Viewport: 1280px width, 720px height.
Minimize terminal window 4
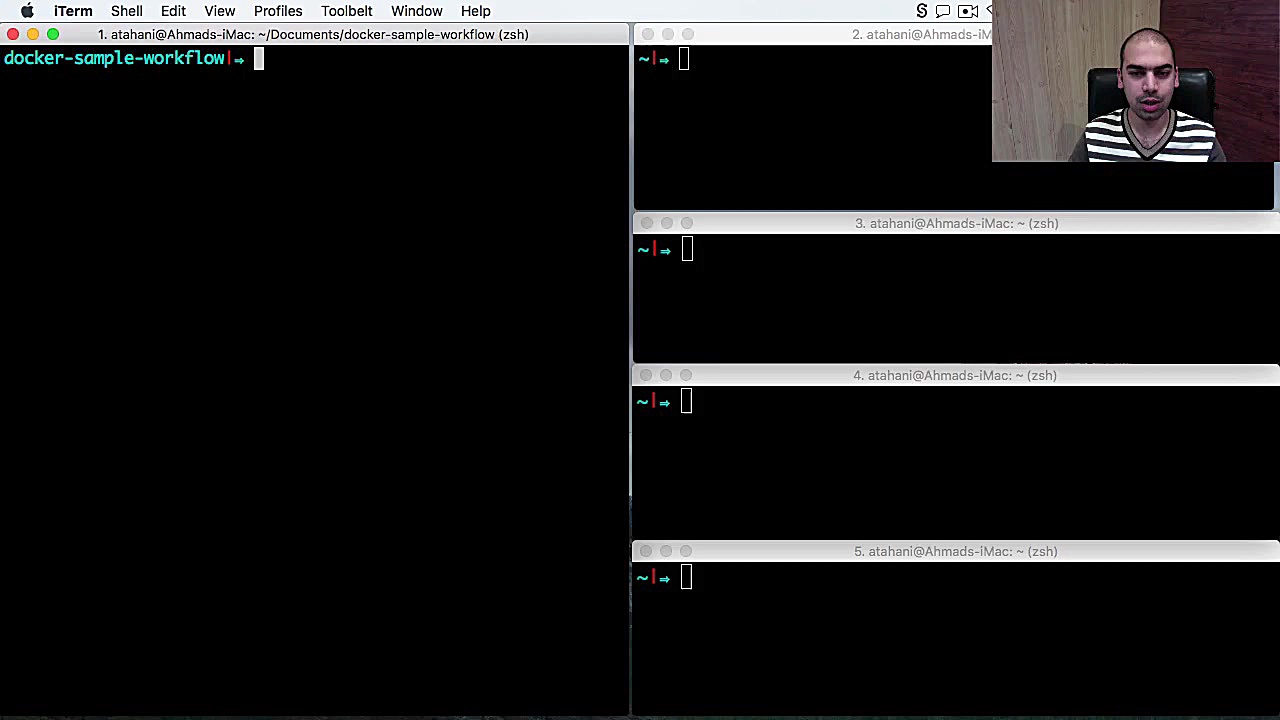666,375
